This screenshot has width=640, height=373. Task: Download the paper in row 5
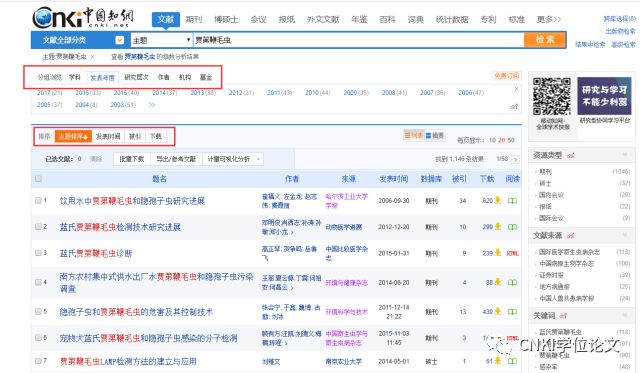[x=498, y=311]
